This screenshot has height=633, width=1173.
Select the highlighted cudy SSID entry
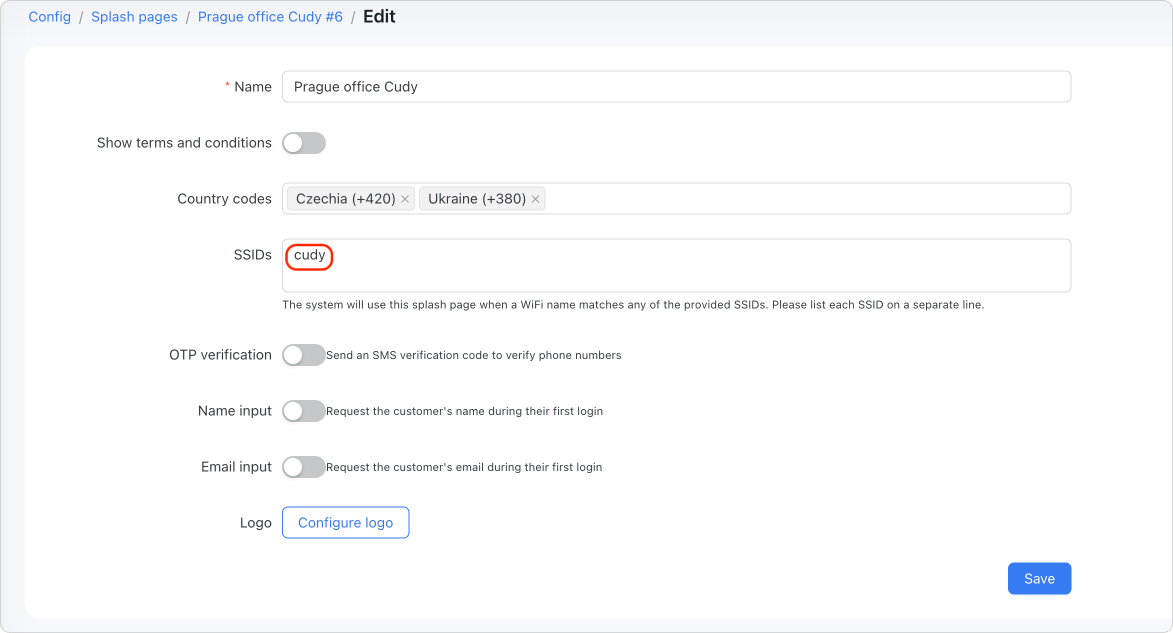pyautogui.click(x=309, y=256)
